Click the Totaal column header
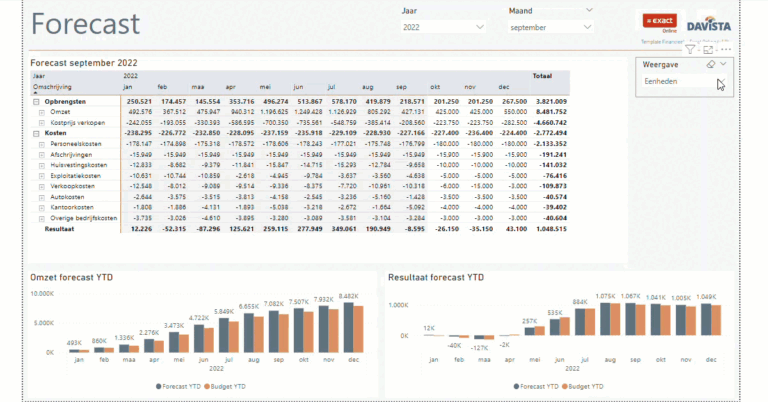The height and width of the screenshot is (402, 768). tap(542, 76)
